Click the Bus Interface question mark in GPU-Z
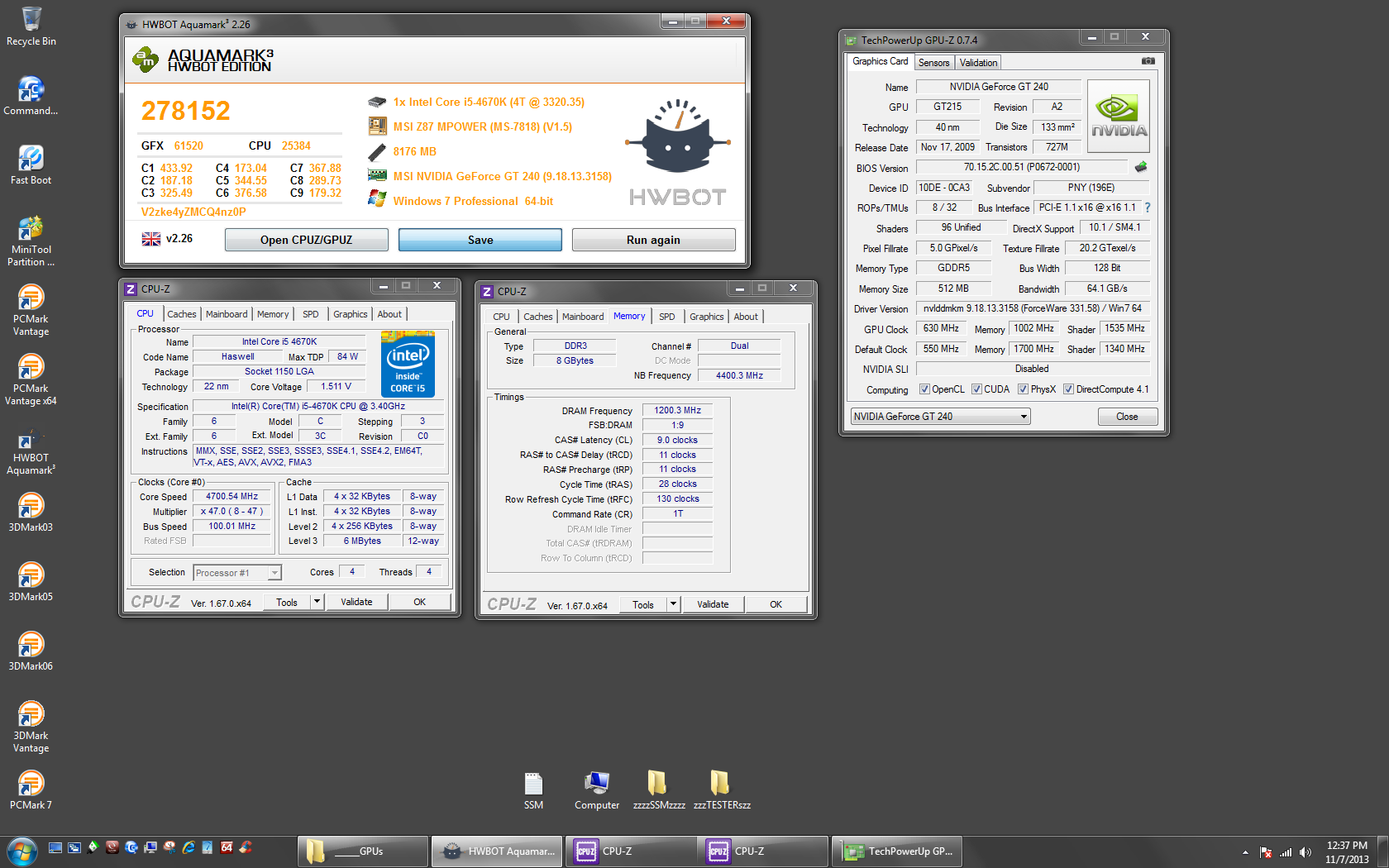1389x868 pixels. tap(1148, 207)
